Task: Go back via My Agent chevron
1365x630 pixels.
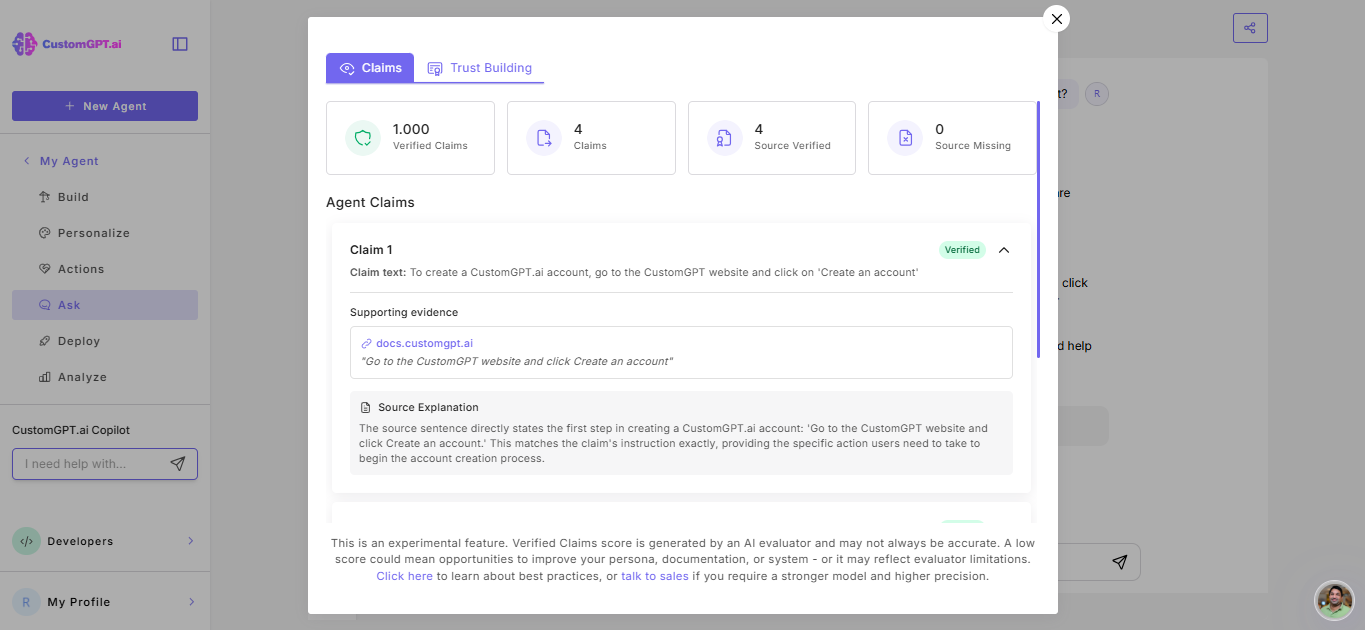Action: click(27, 161)
